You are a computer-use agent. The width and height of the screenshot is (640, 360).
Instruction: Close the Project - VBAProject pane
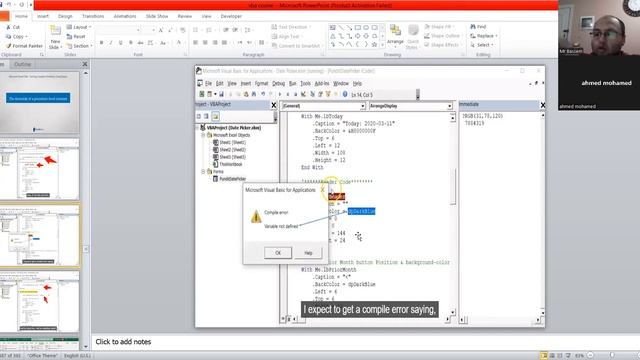click(274, 105)
